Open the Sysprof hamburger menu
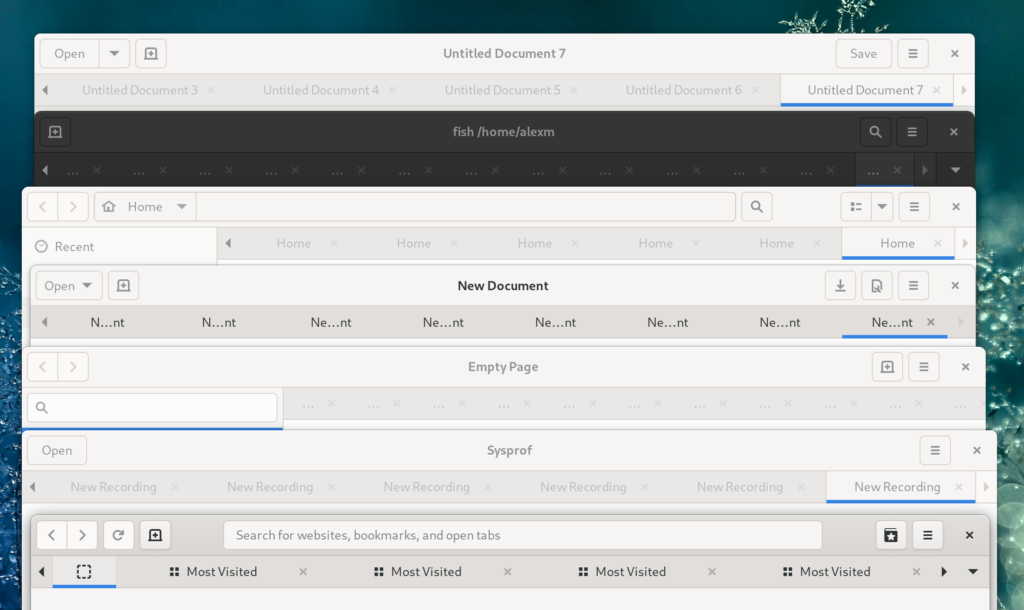The image size is (1024, 610). pos(935,450)
